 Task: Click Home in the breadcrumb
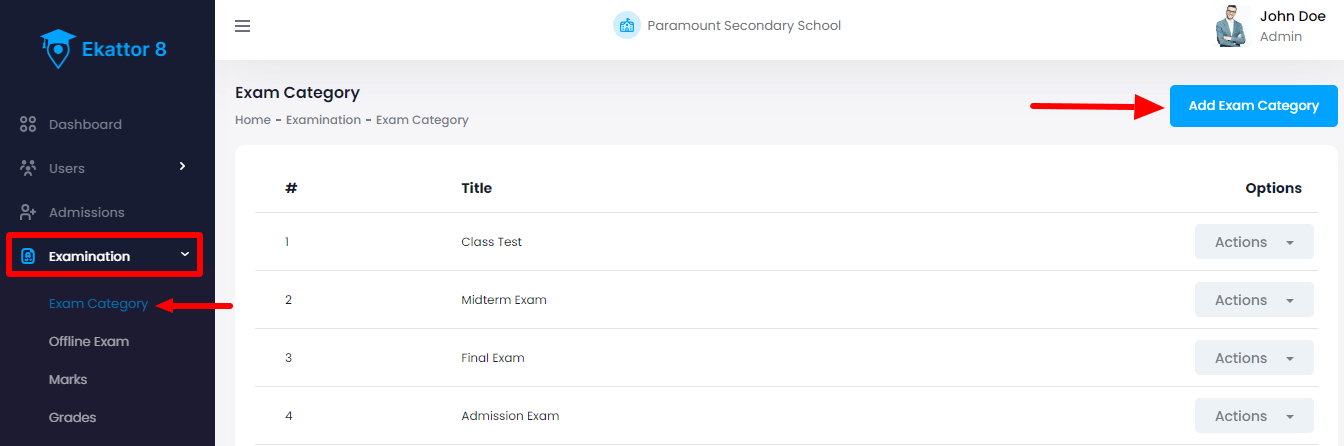click(x=252, y=120)
